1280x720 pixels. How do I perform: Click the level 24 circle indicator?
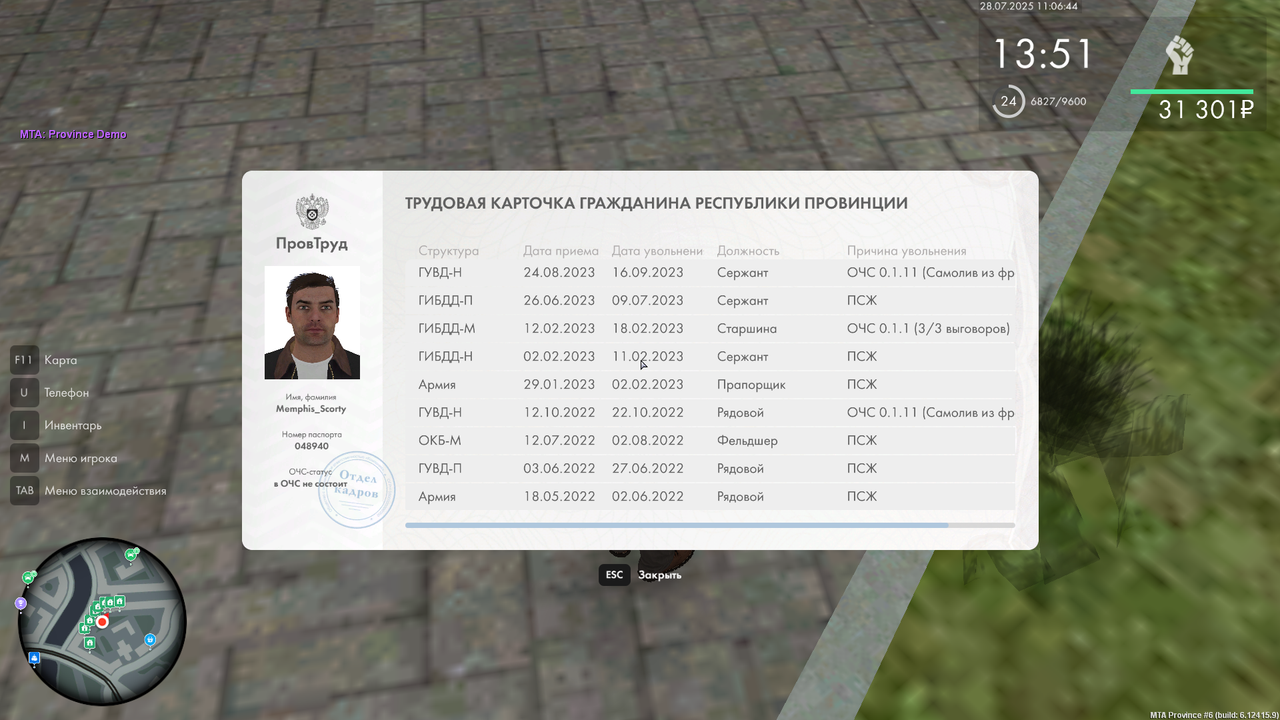coord(1008,101)
